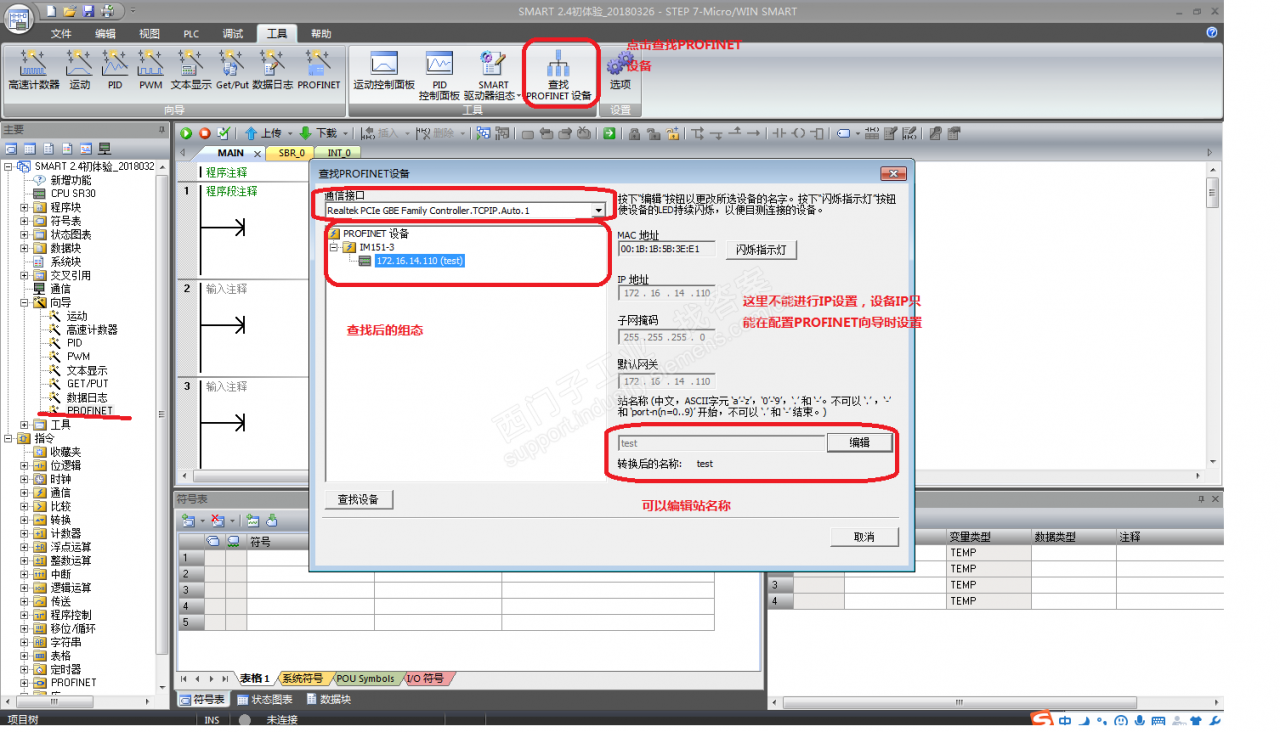Viewport: 1280px width, 732px height.
Task: Open the 文本显示 wizard
Action: (190, 70)
